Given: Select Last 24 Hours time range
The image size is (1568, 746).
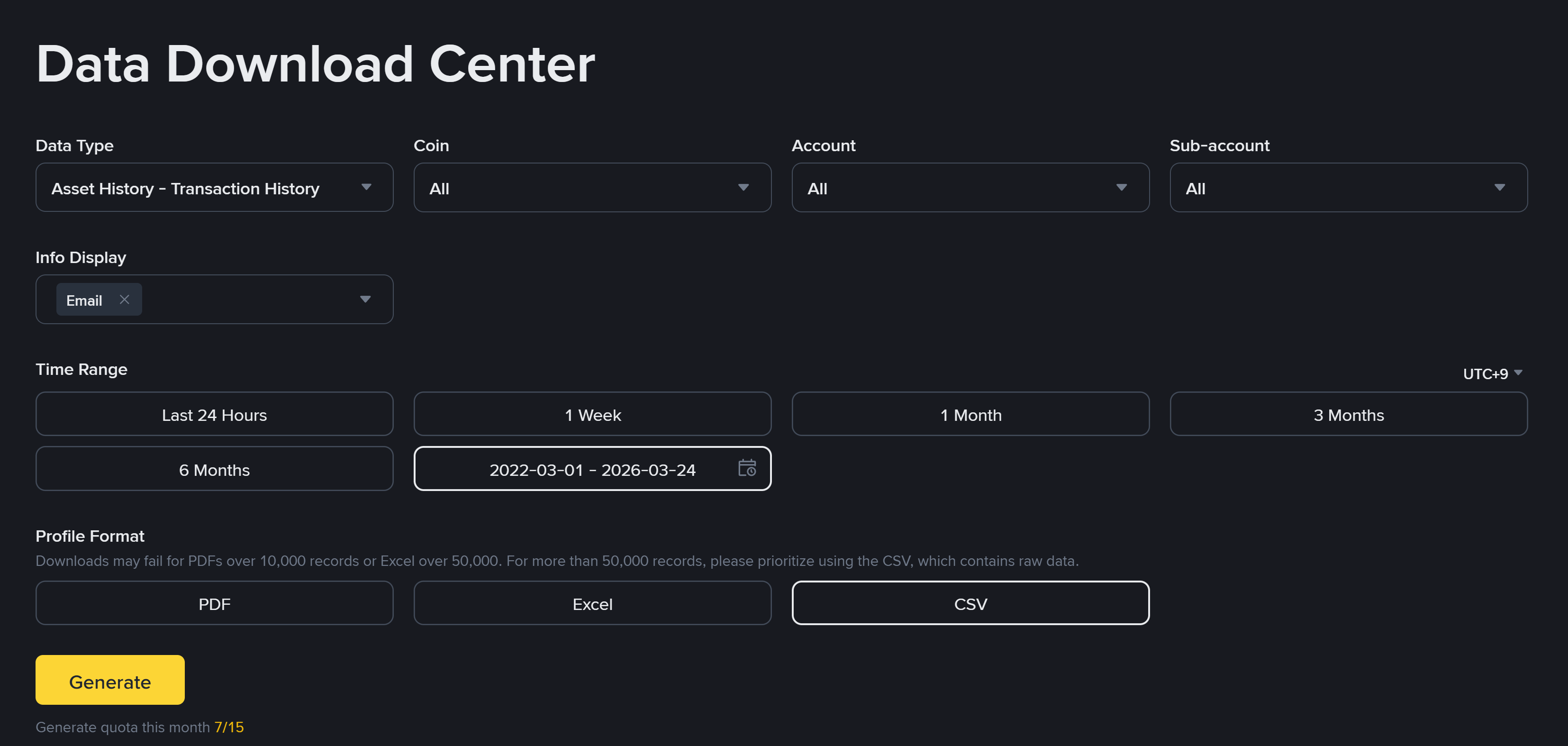Looking at the screenshot, I should [214, 414].
